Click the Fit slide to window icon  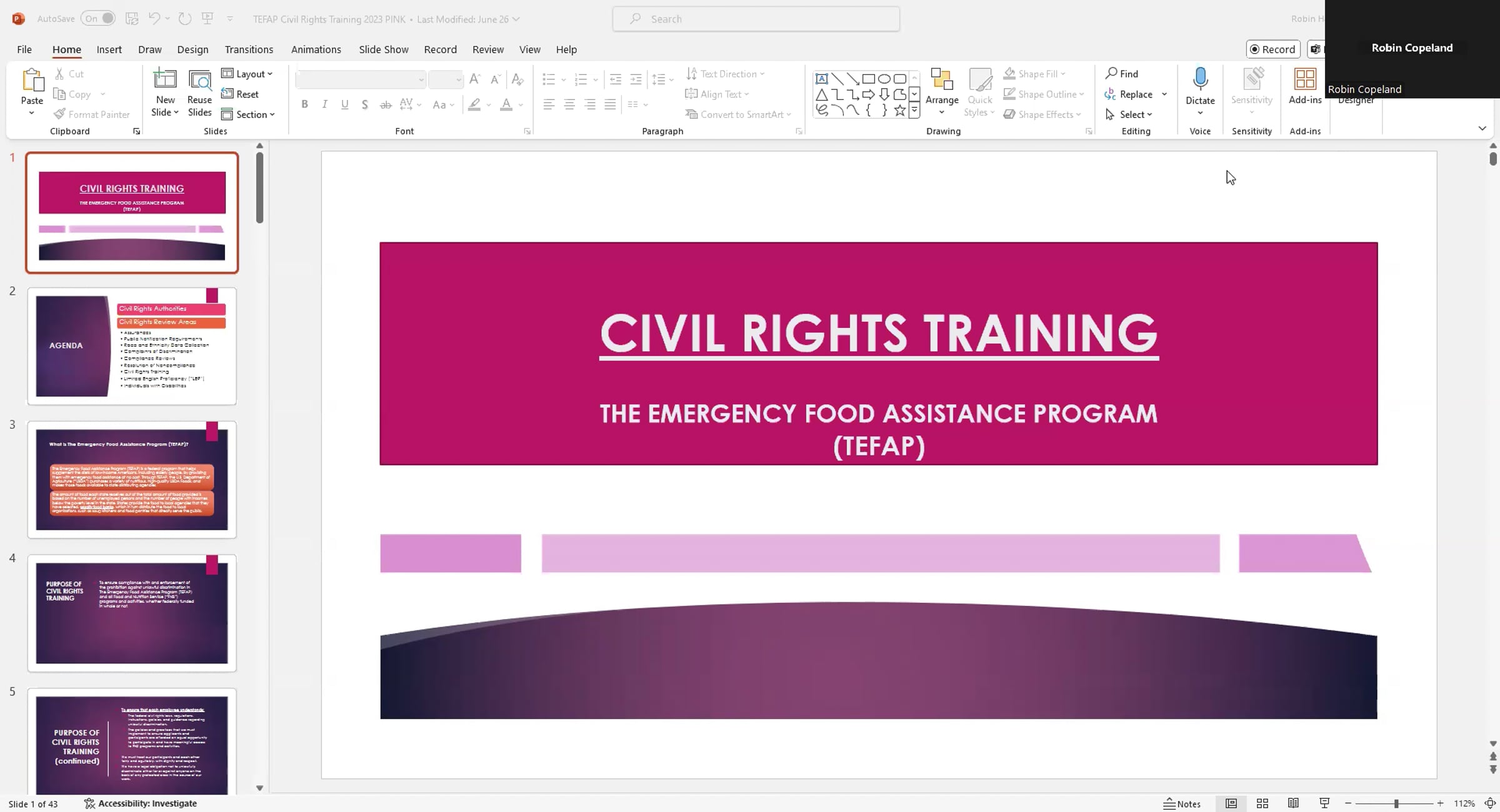(1490, 803)
